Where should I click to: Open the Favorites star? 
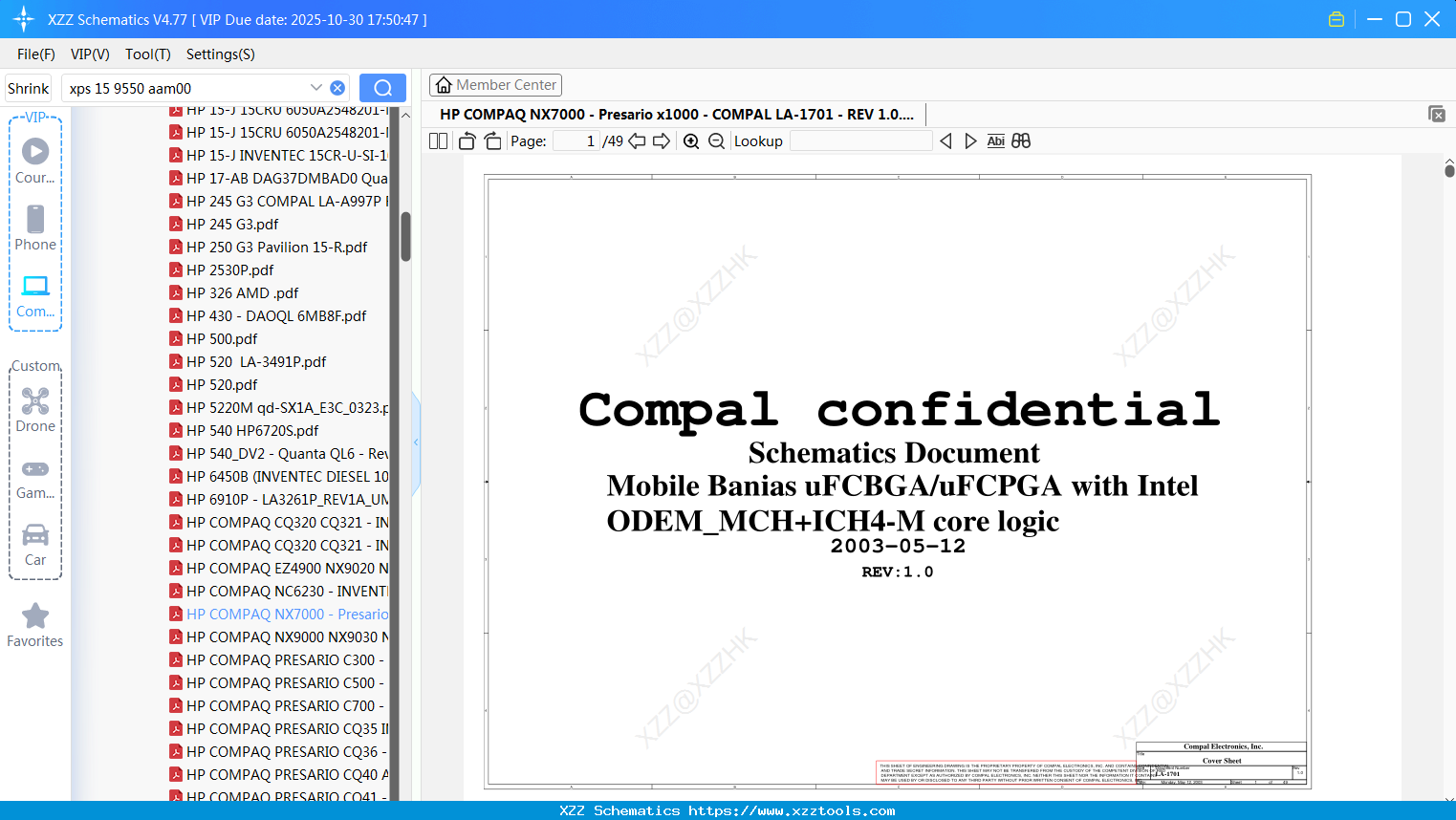(x=35, y=624)
